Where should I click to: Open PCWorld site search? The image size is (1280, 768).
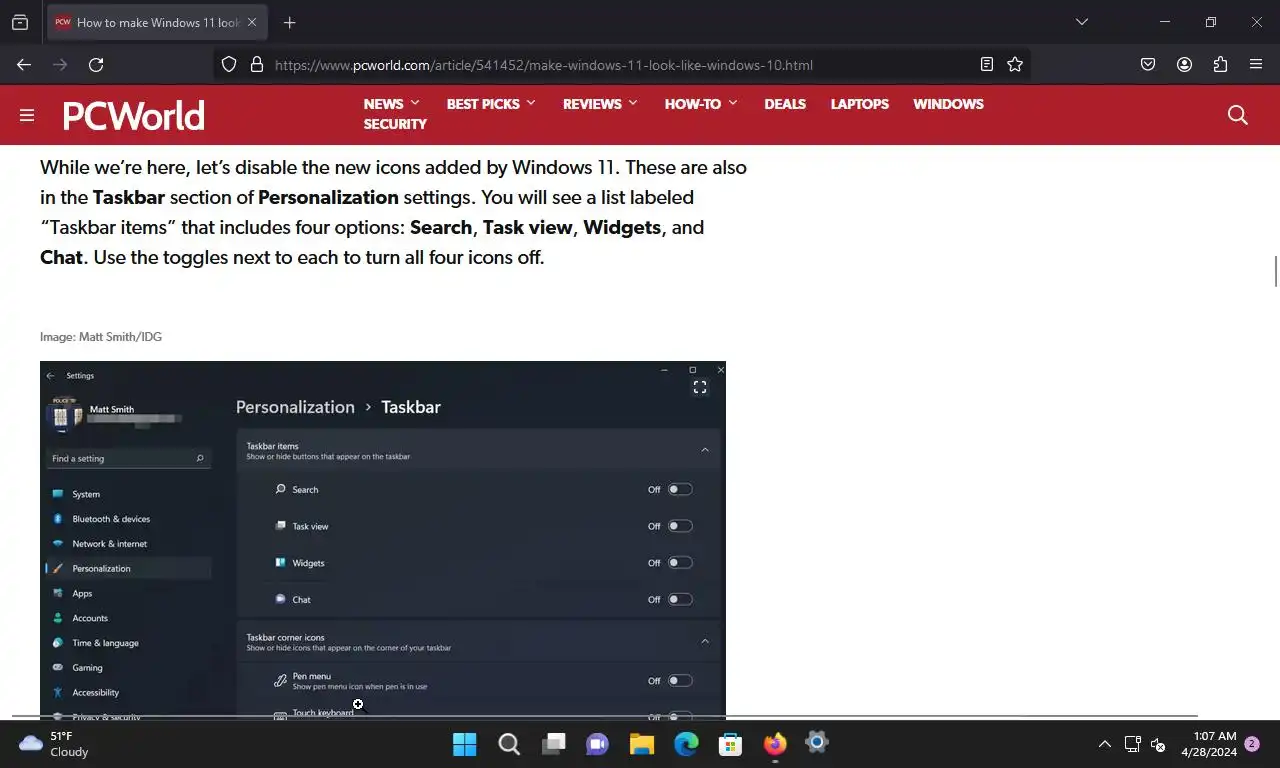click(x=1238, y=115)
